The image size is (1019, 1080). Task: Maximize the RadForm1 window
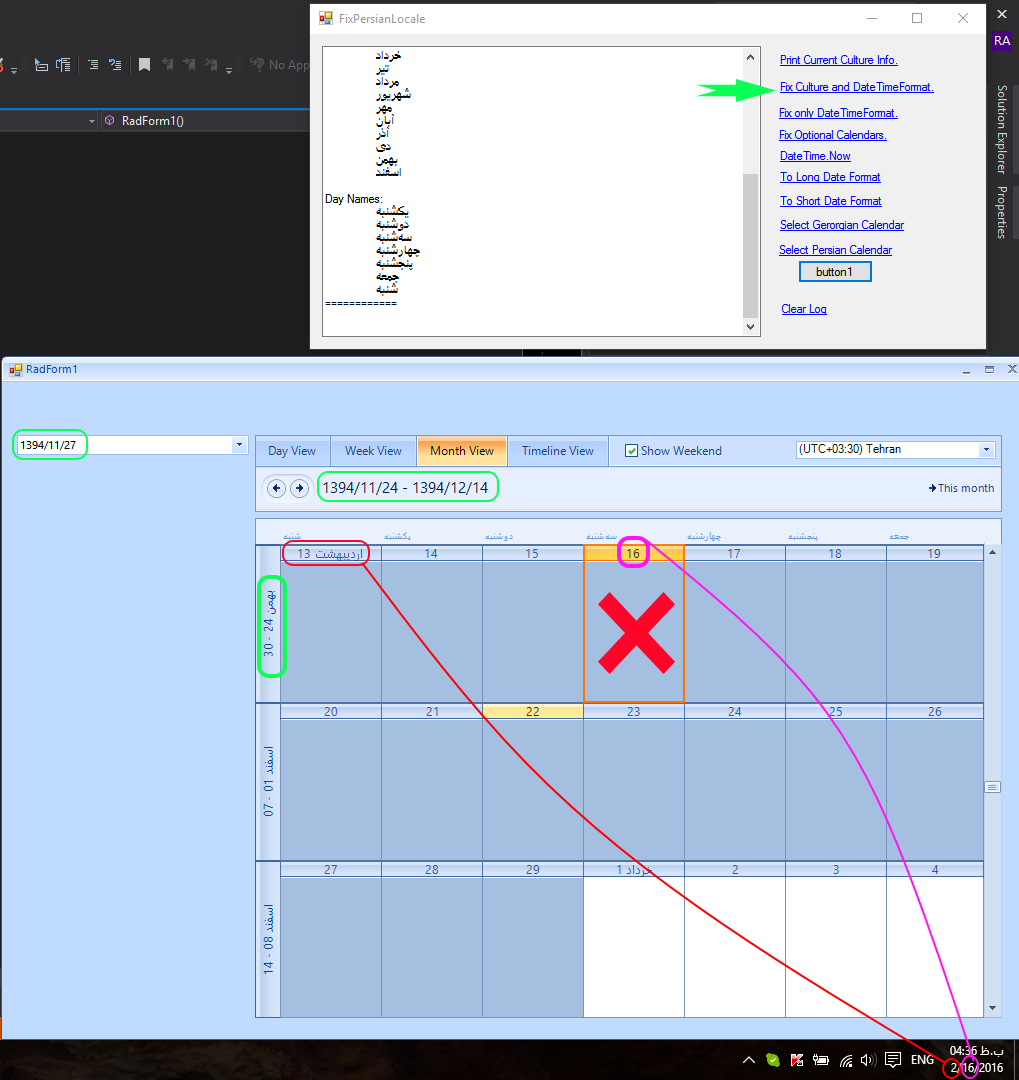989,370
